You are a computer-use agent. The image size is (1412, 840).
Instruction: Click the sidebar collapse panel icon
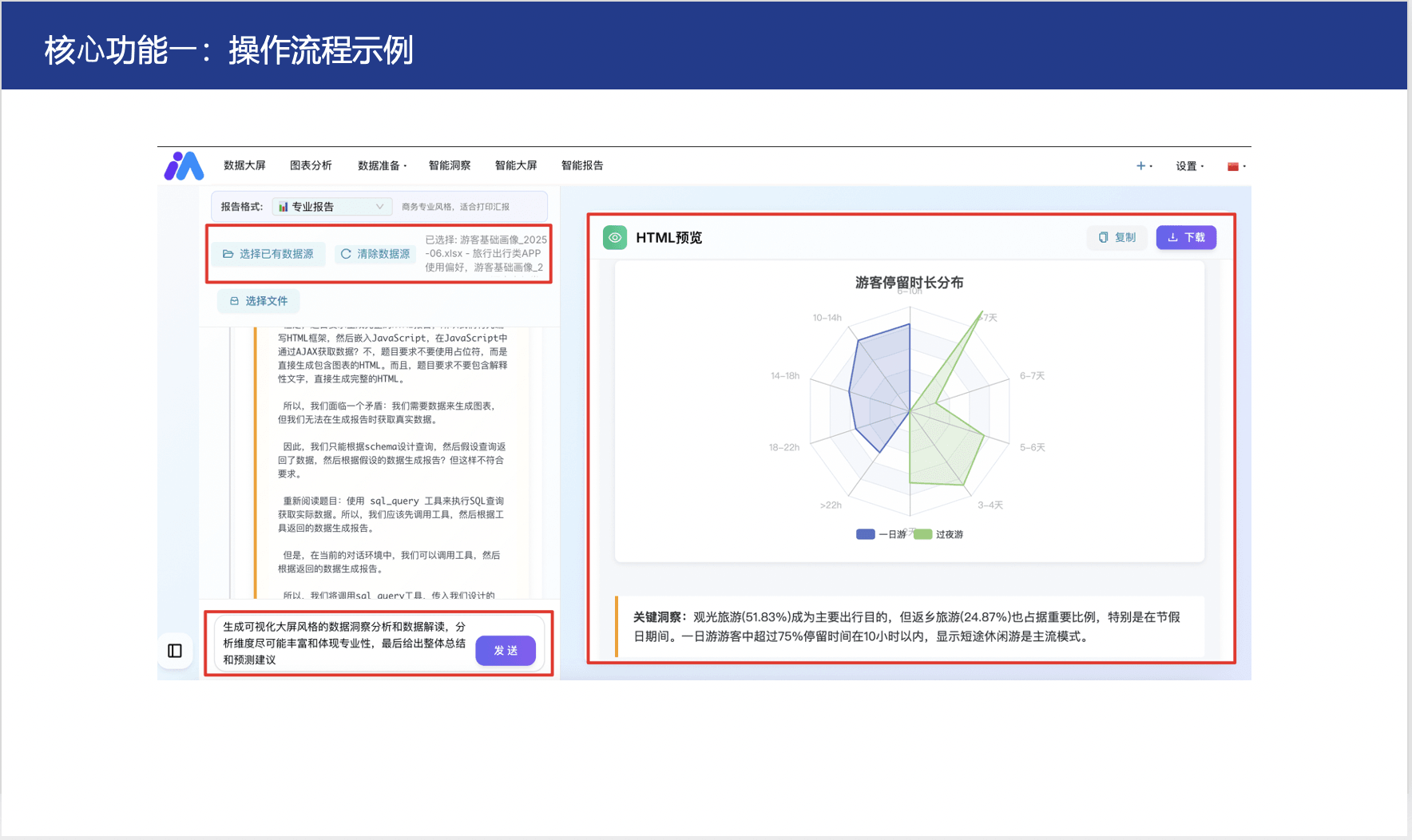[175, 651]
